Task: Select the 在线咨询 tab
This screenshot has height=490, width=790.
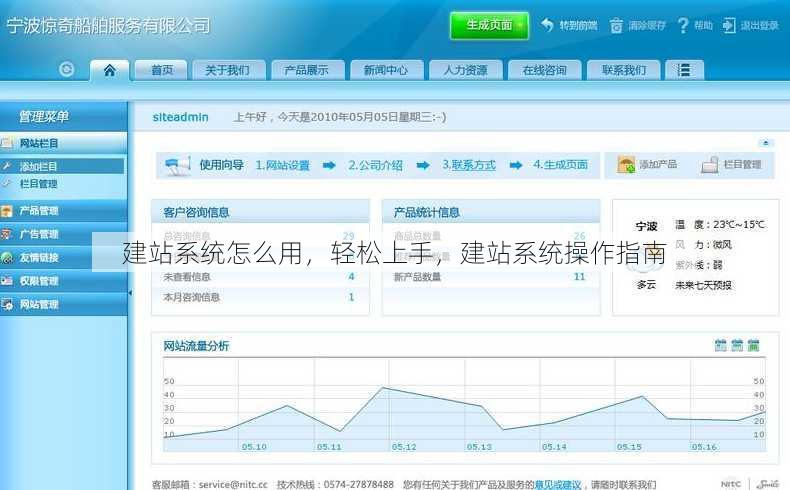Action: 545,70
